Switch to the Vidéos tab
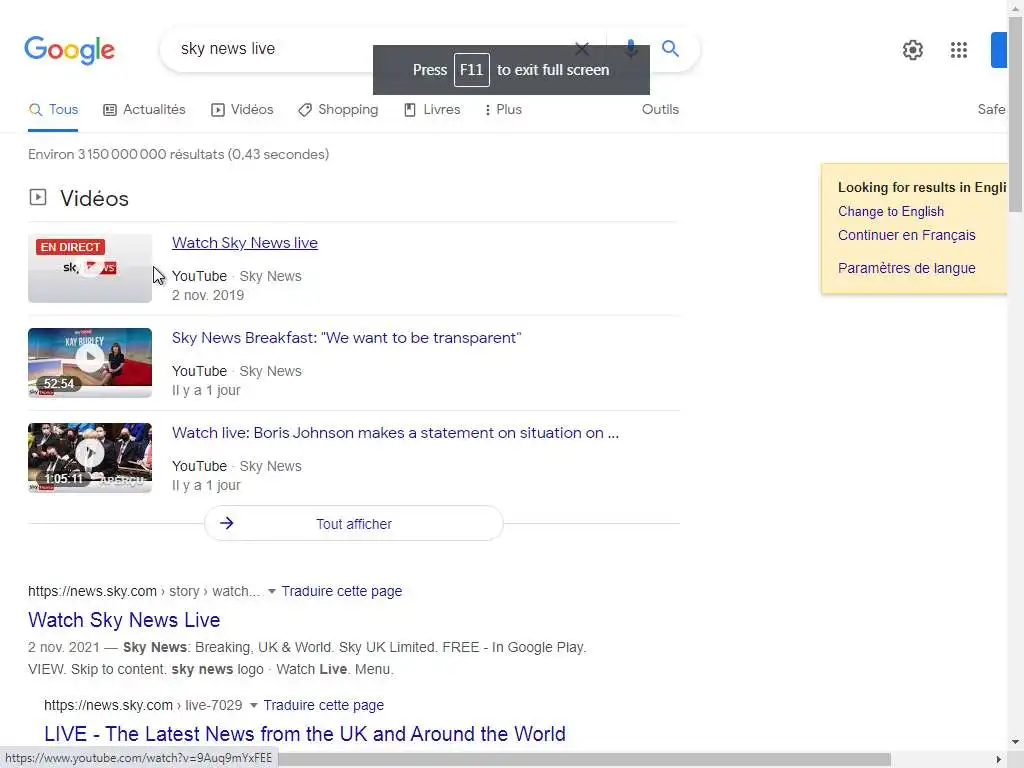Viewport: 1024px width, 768px height. point(242,110)
